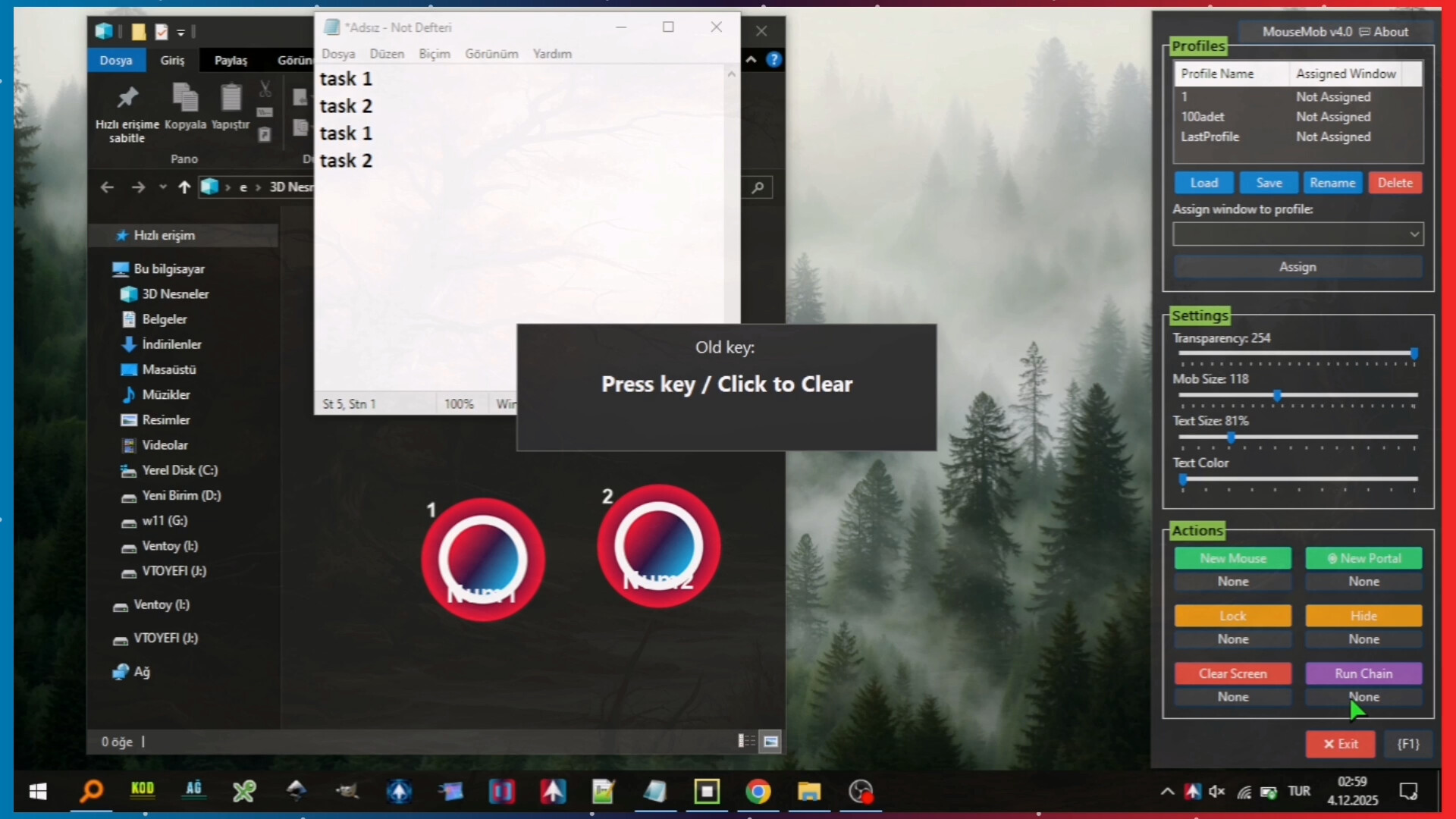Image resolution: width=1456 pixels, height=819 pixels.
Task: Open OBS Studio from the taskbar
Action: (861, 792)
